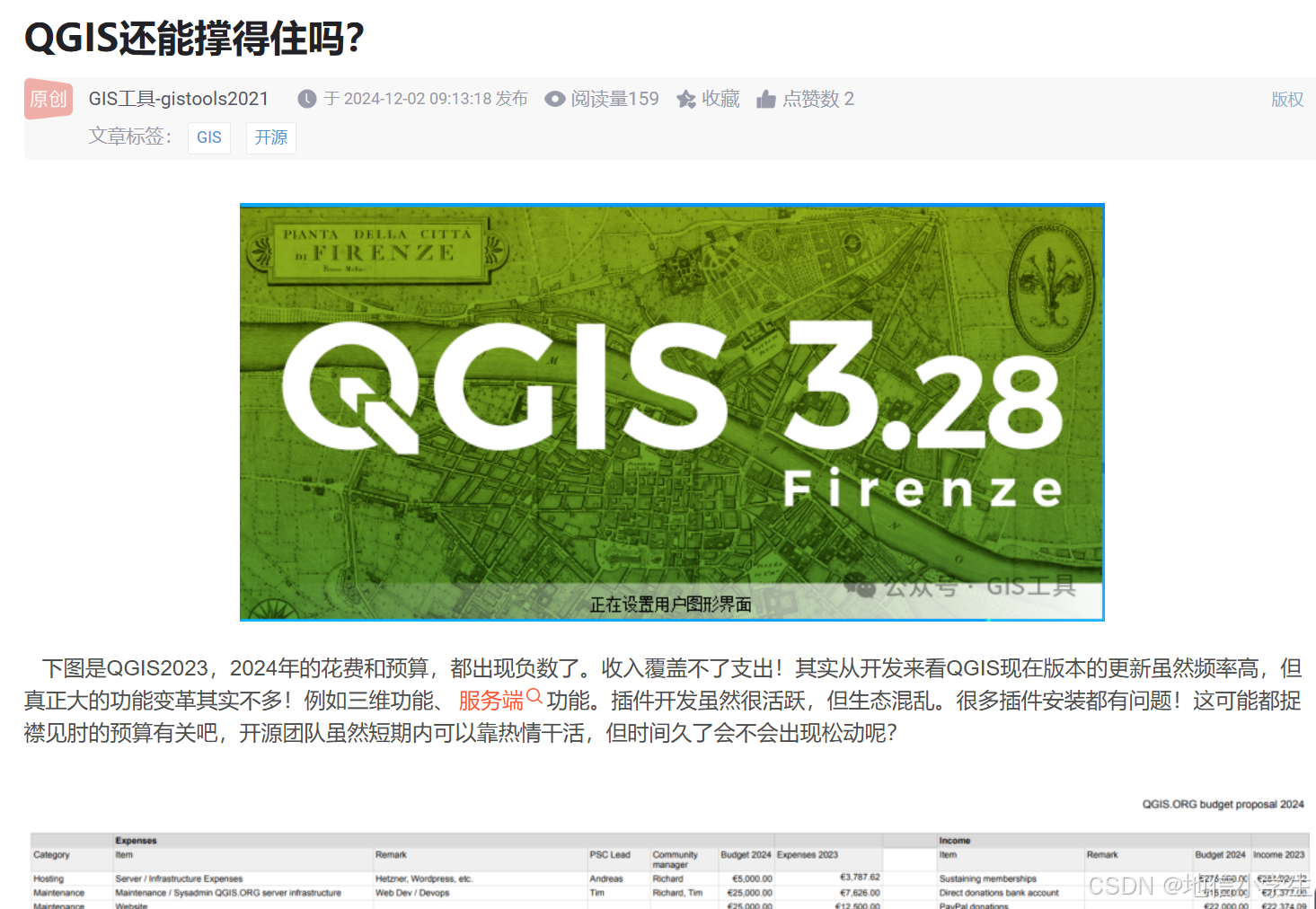Click Direct donations bank account item

[x=999, y=893]
